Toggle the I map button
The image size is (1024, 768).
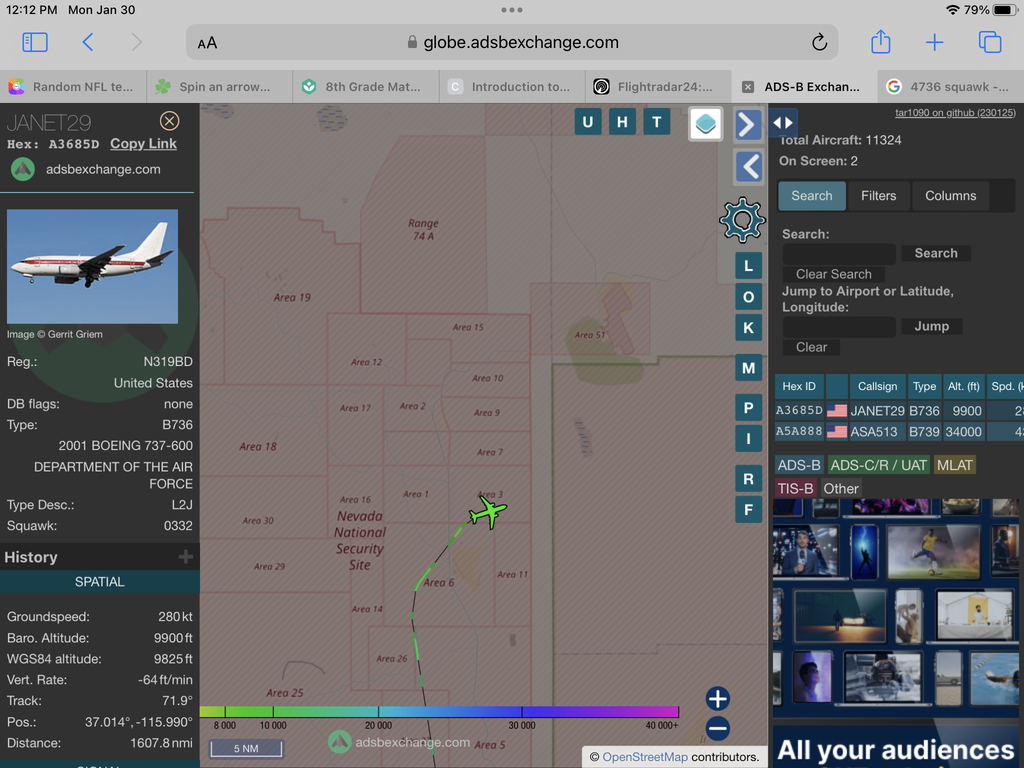coord(748,439)
